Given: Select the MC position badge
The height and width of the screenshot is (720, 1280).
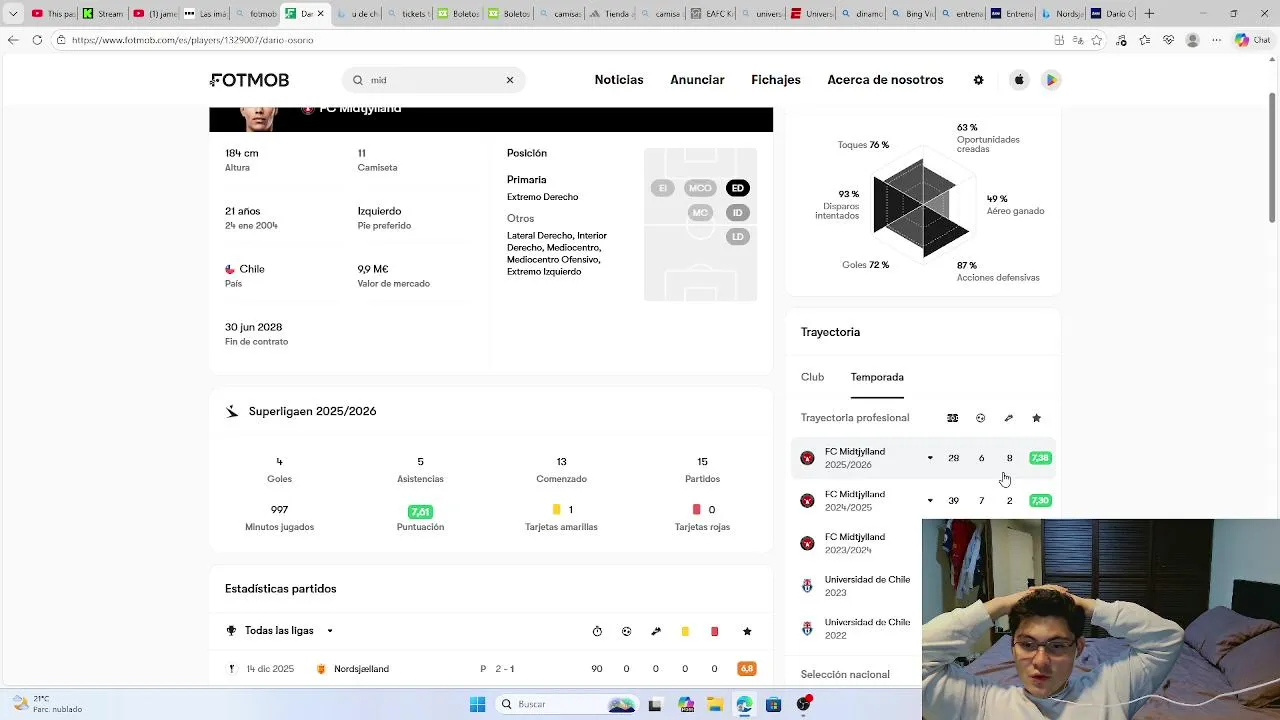Looking at the screenshot, I should pos(700,213).
